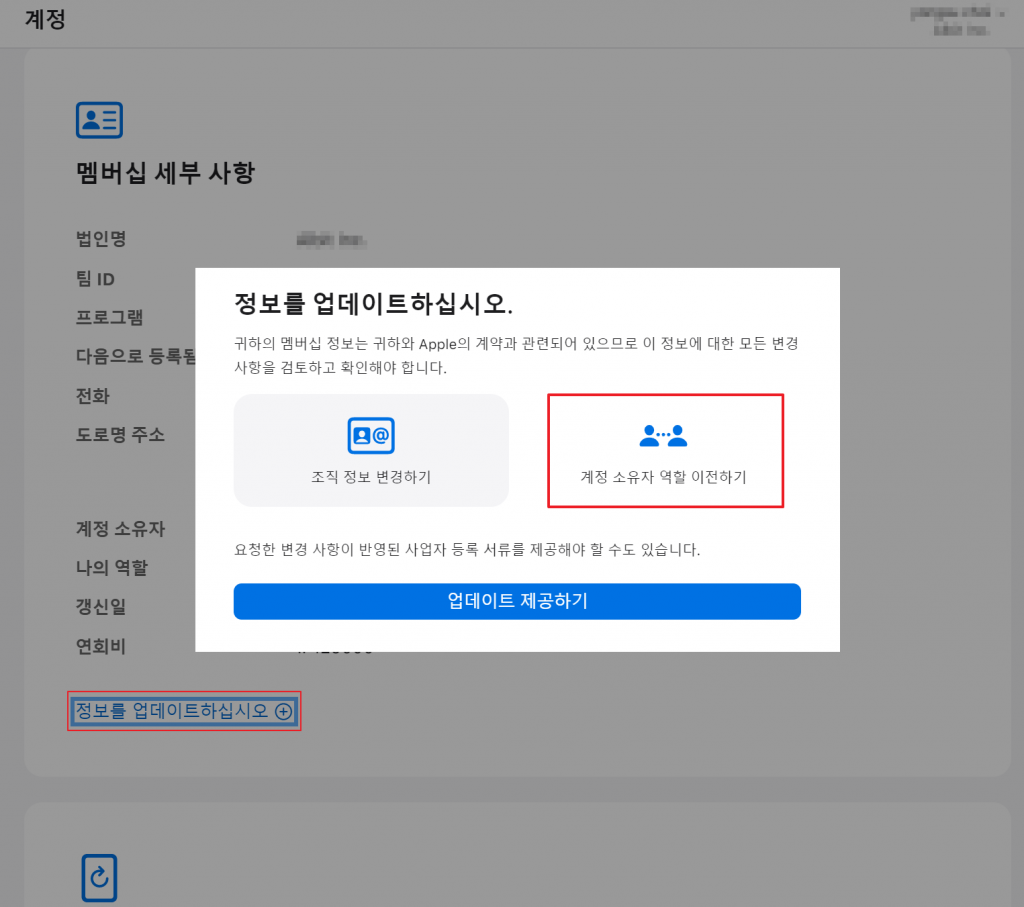Click the plus circle icon beside update link
The width and height of the screenshot is (1024, 907).
coord(283,711)
